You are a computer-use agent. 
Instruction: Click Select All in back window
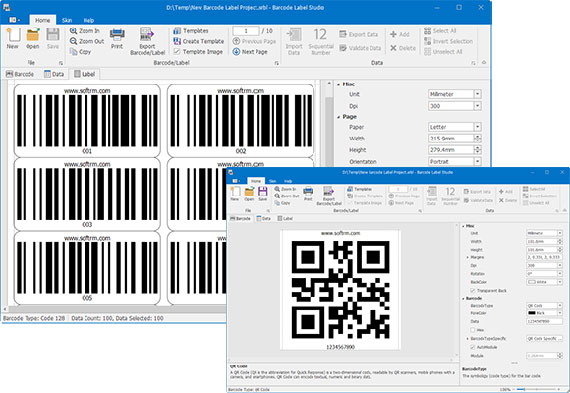(x=440, y=31)
